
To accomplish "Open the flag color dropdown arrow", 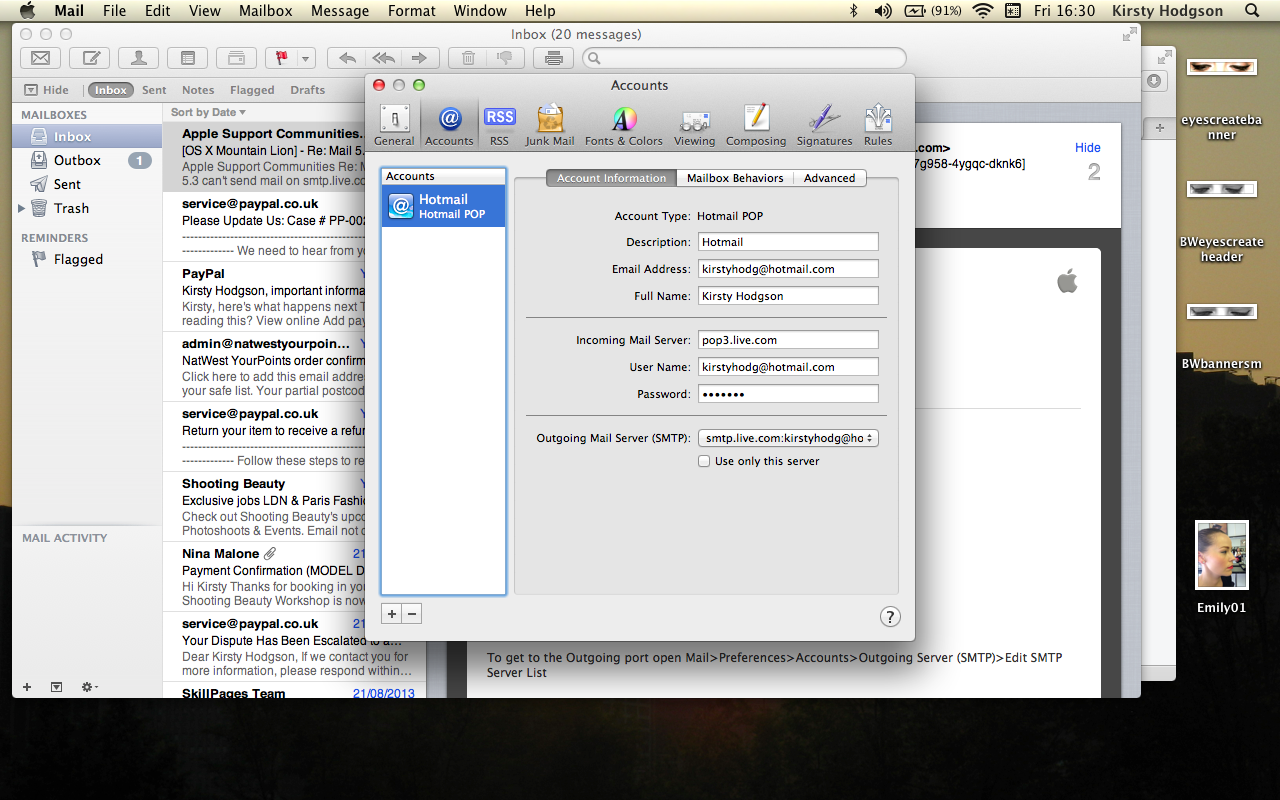I will (x=305, y=58).
